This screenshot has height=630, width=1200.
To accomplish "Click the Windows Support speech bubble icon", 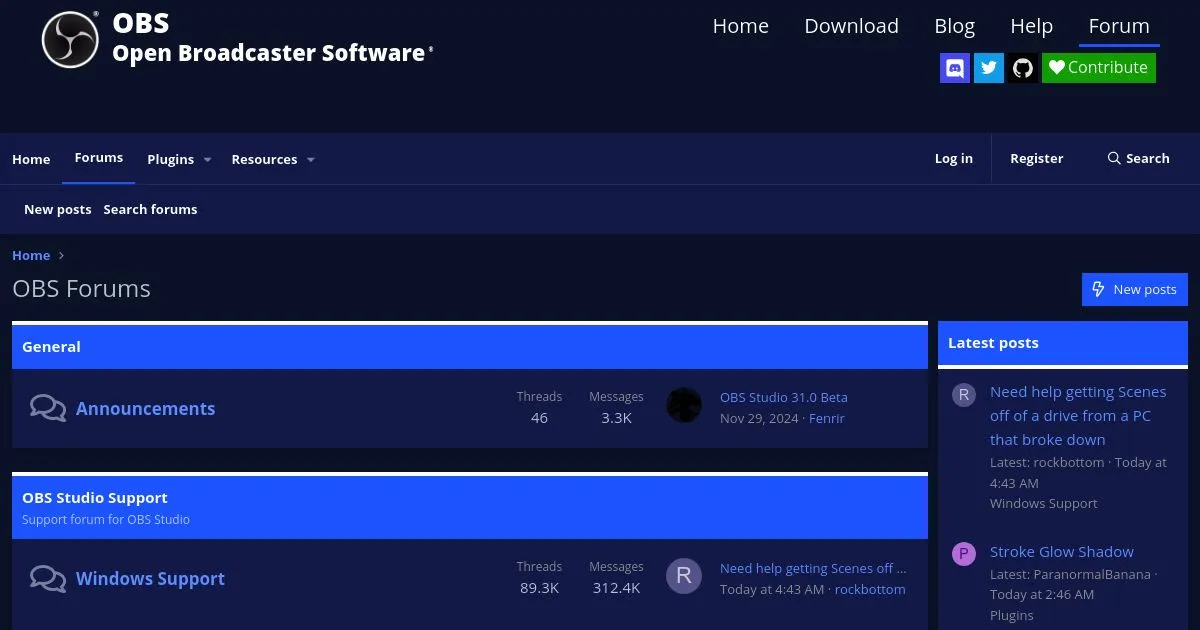I will click(x=48, y=578).
